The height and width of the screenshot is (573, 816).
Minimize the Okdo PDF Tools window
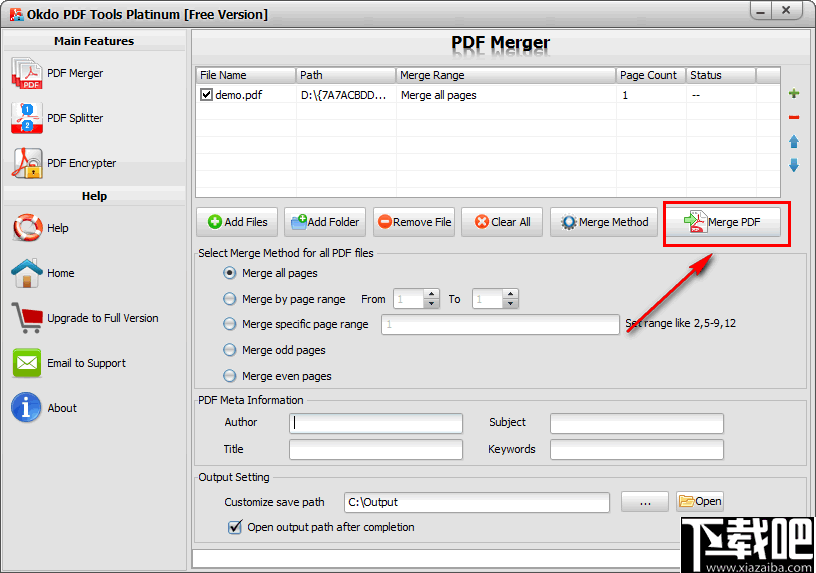[x=760, y=11]
